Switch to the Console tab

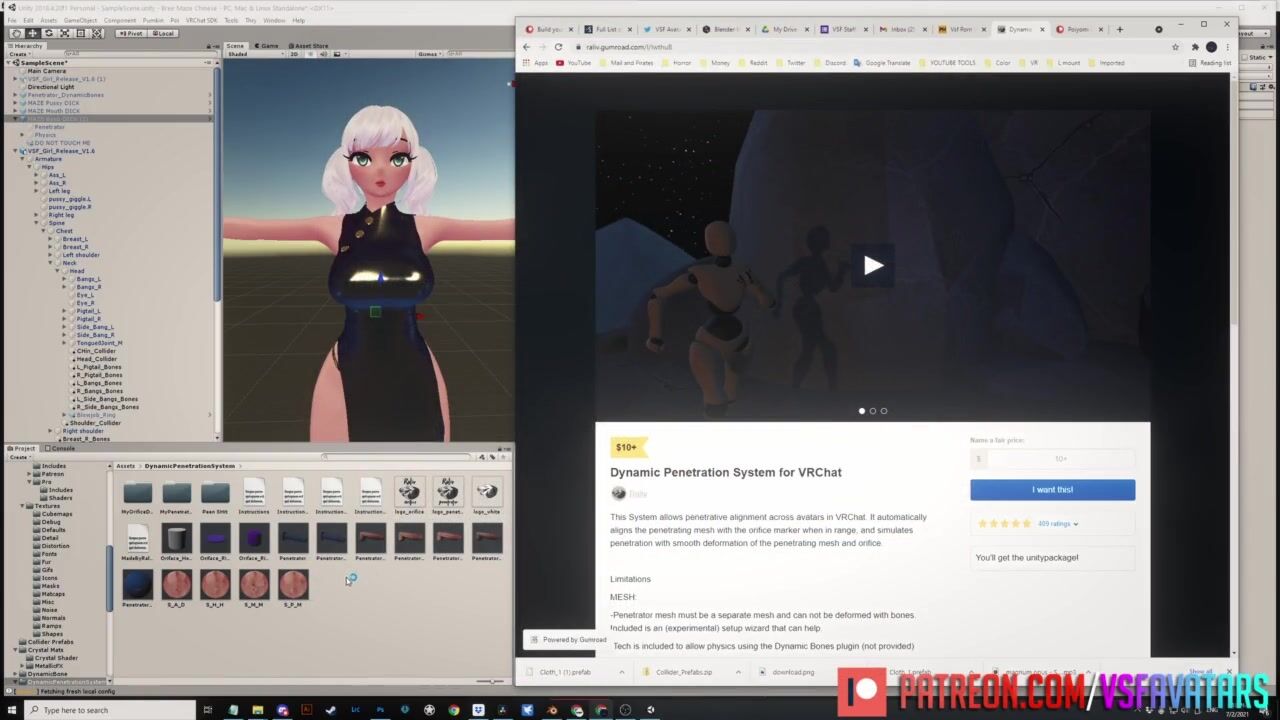(61, 448)
